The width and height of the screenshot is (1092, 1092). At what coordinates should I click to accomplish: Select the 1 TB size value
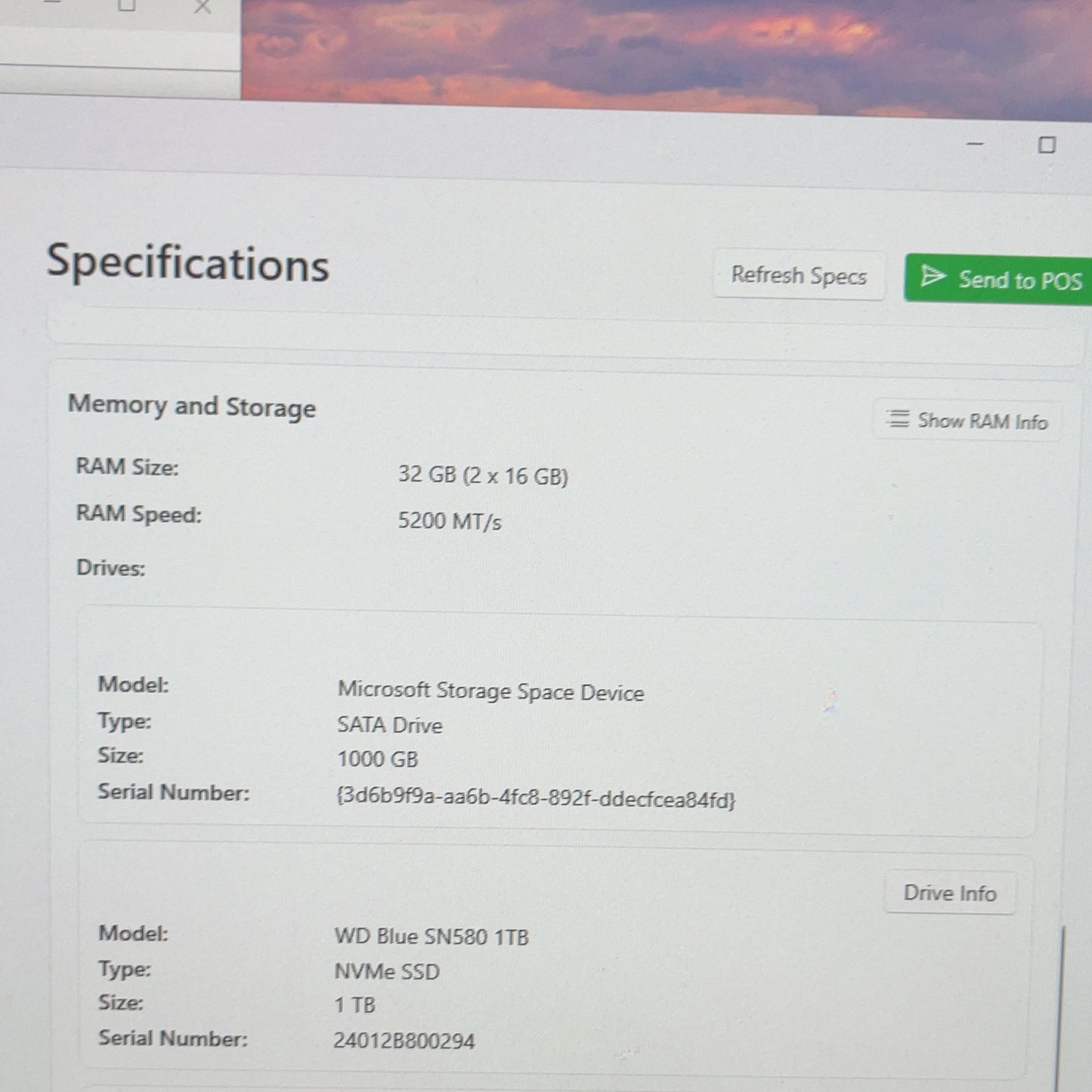[x=354, y=1005]
